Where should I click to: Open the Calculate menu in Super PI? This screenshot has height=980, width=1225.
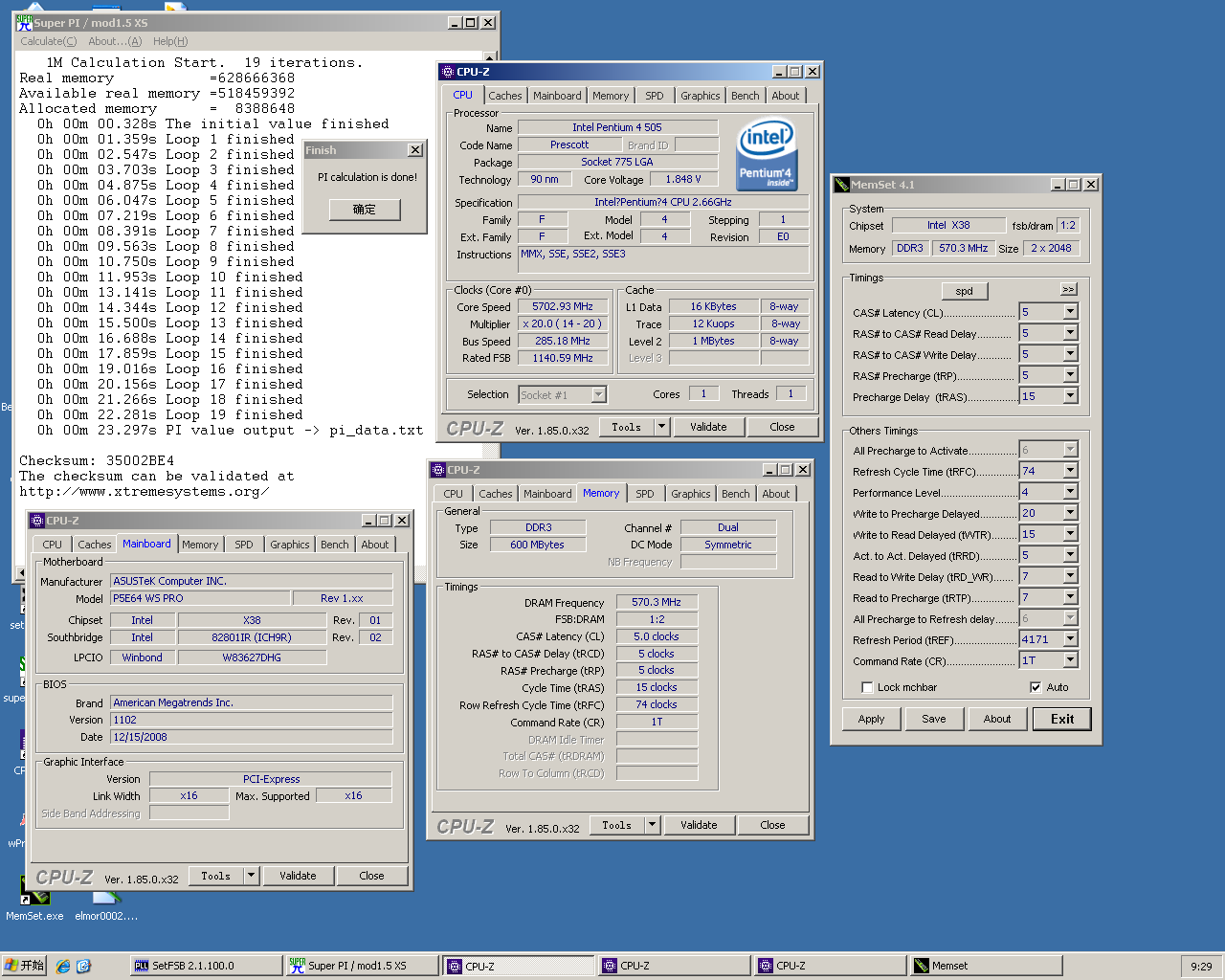49,41
